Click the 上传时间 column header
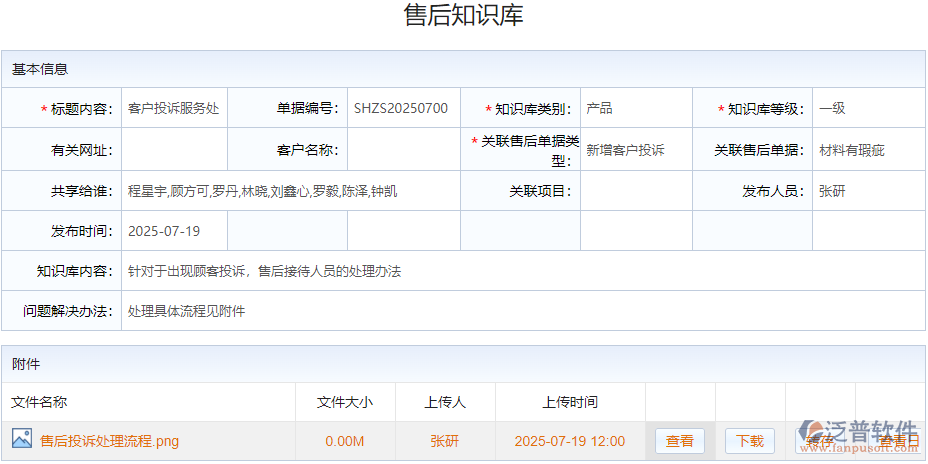The height and width of the screenshot is (464, 928). (570, 402)
